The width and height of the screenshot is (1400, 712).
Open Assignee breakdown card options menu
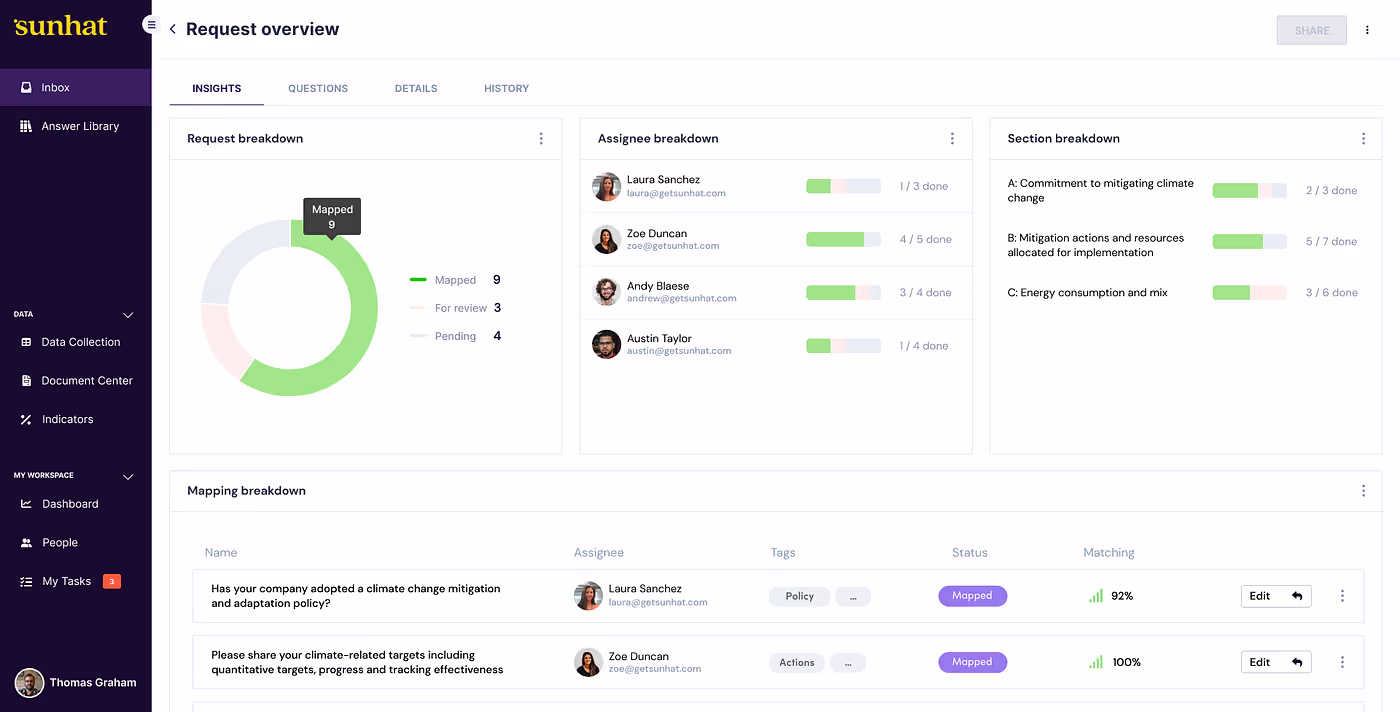[952, 139]
